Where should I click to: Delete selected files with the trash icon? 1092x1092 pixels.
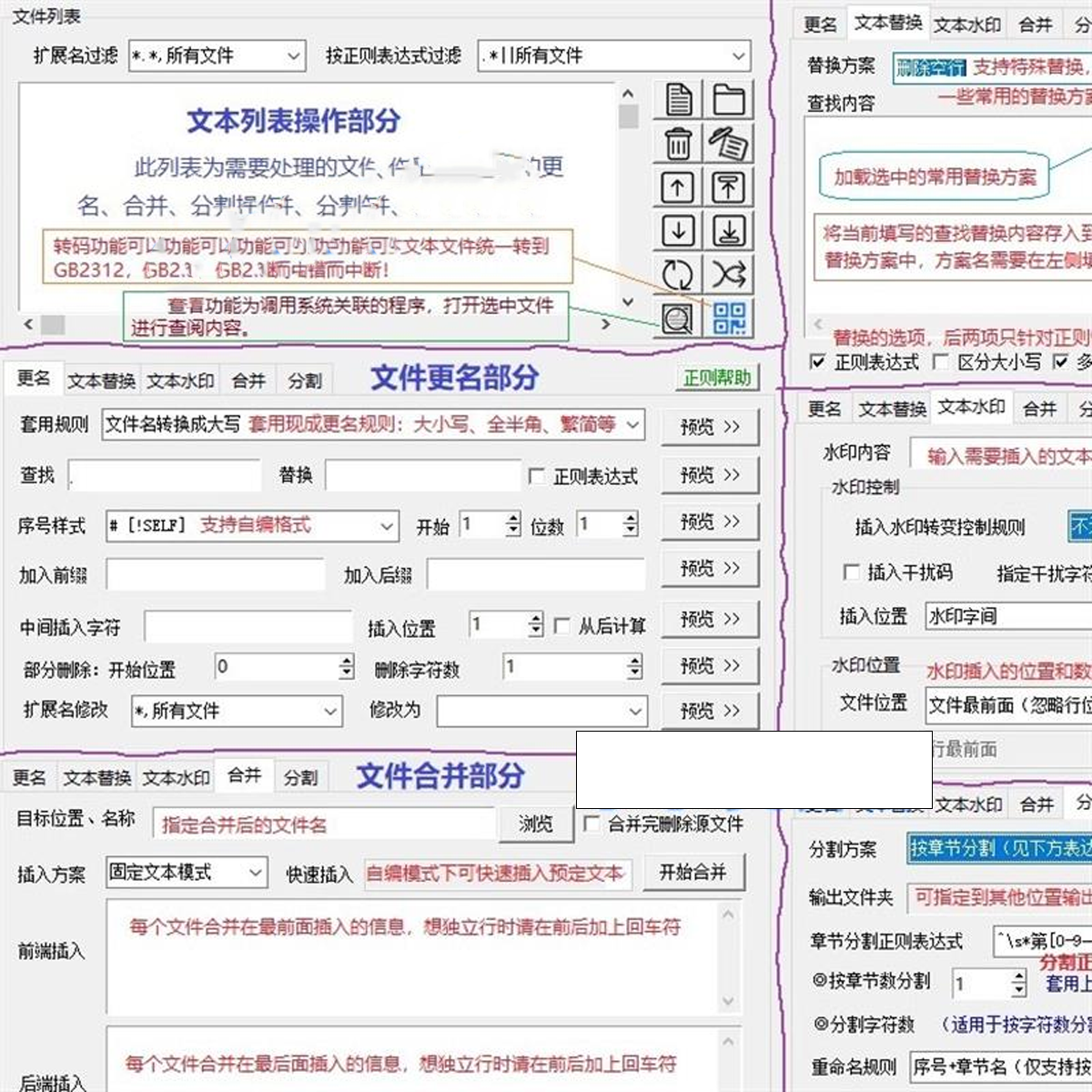click(678, 145)
